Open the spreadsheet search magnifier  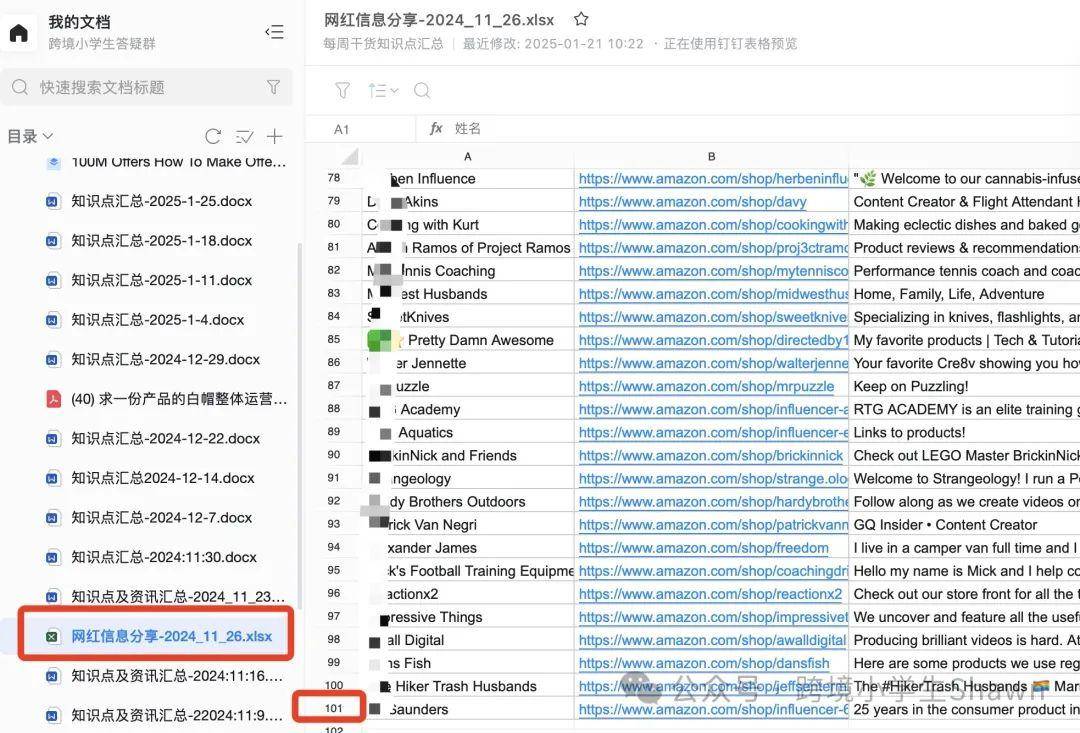point(422,90)
